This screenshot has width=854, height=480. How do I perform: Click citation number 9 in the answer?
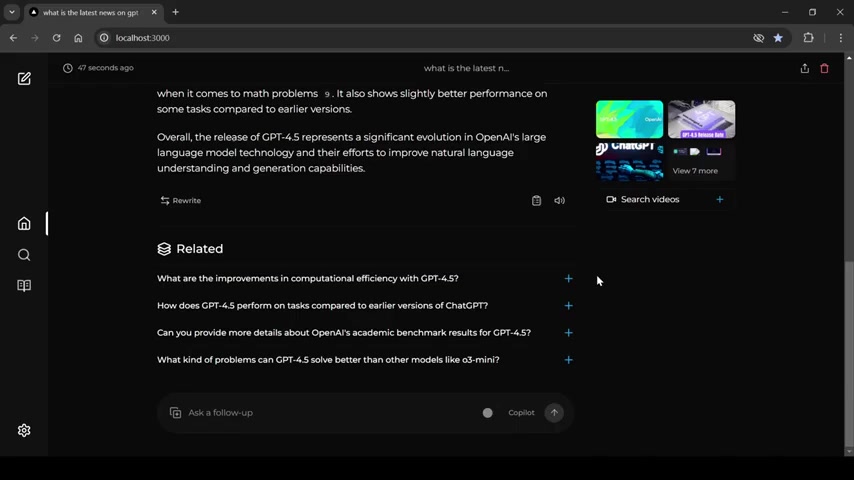point(327,94)
